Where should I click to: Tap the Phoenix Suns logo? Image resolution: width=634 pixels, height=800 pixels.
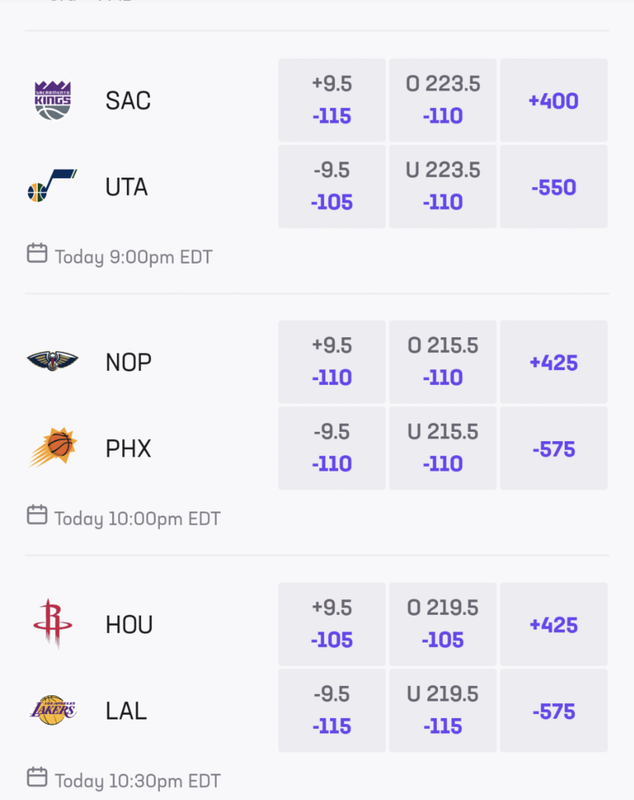(53, 447)
